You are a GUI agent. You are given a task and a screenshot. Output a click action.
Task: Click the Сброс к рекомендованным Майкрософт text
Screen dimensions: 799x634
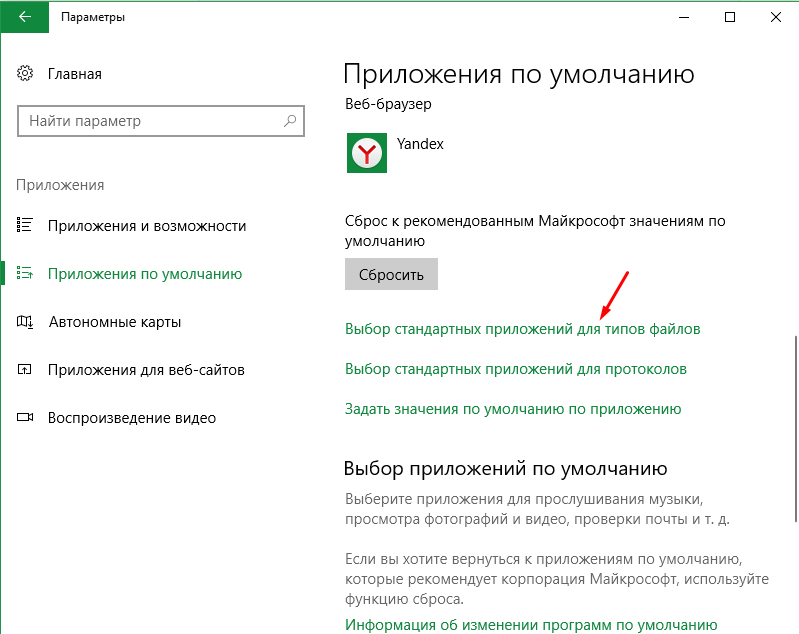535,231
